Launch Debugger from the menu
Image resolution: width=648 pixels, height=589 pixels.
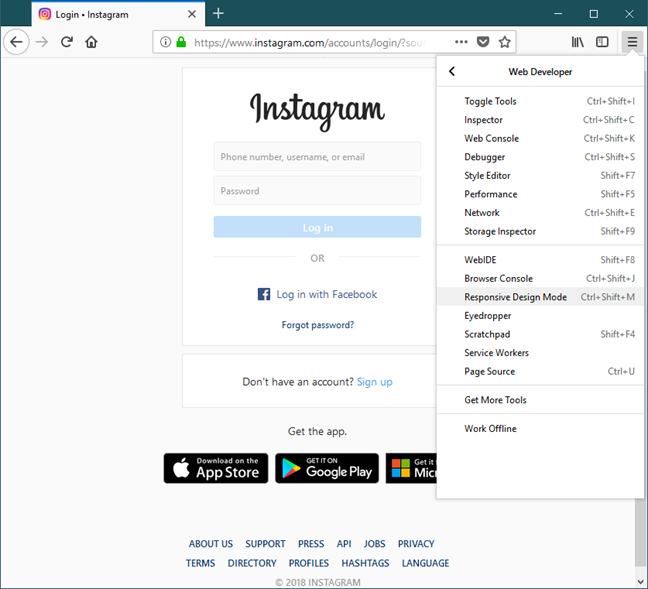click(540, 157)
